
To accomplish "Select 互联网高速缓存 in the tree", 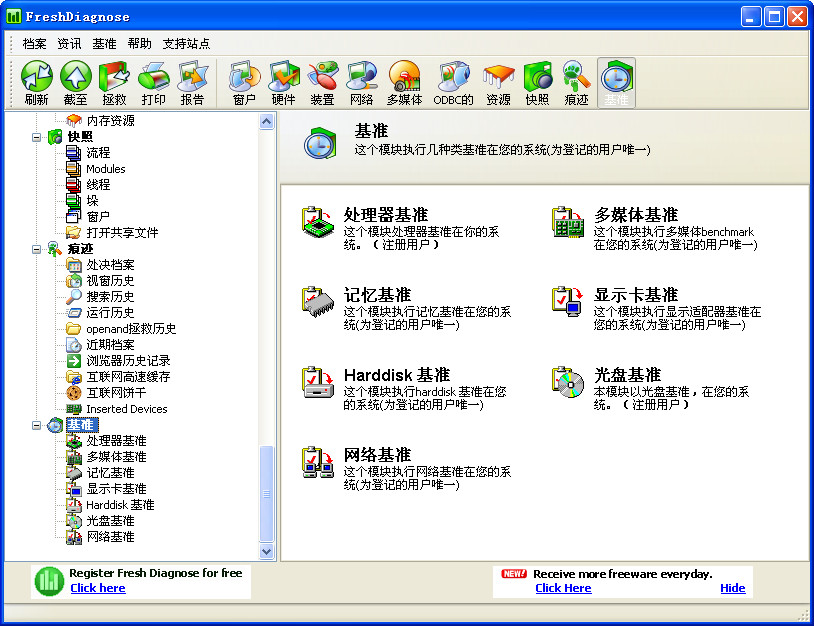I will coord(128,377).
